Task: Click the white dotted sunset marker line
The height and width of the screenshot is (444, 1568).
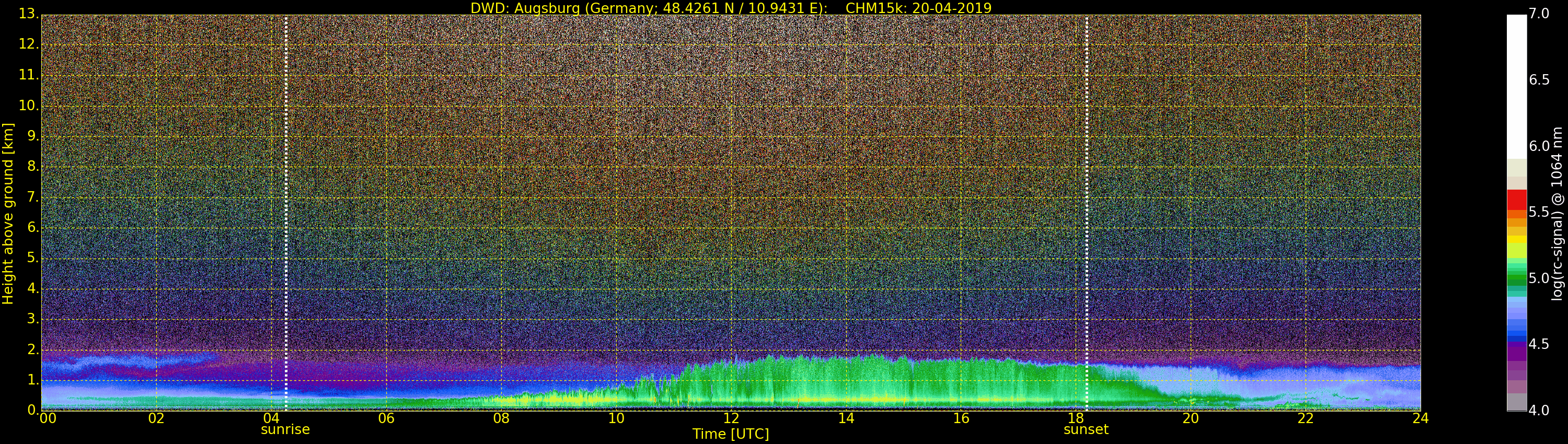Action: [1087, 213]
